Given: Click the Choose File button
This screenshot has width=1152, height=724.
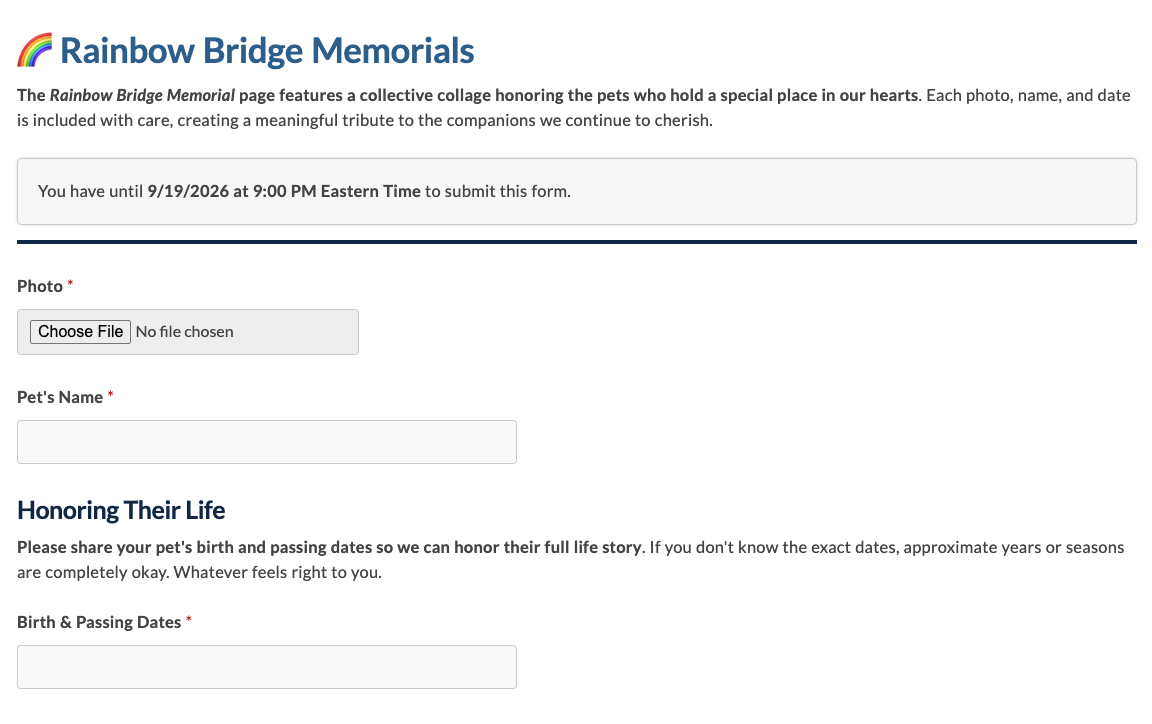Looking at the screenshot, I should coord(80,331).
